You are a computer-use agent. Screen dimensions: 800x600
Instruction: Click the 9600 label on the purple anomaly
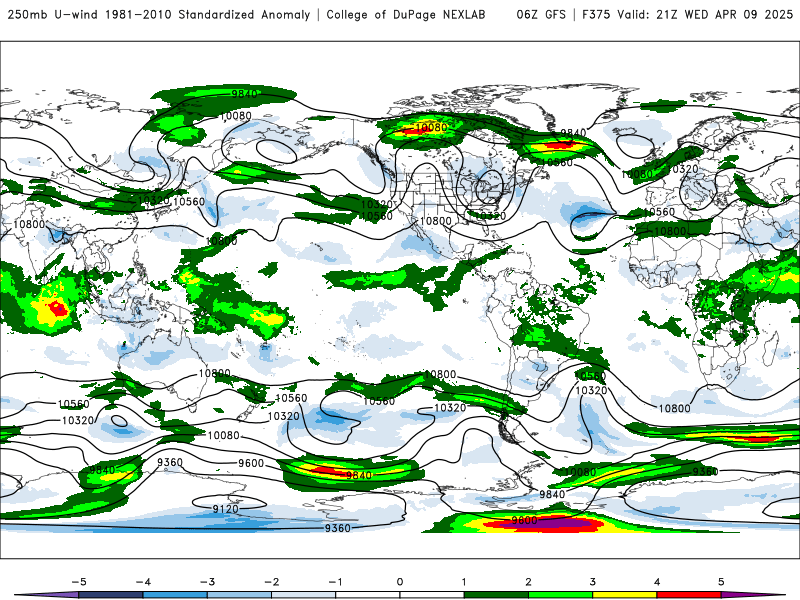[524, 521]
